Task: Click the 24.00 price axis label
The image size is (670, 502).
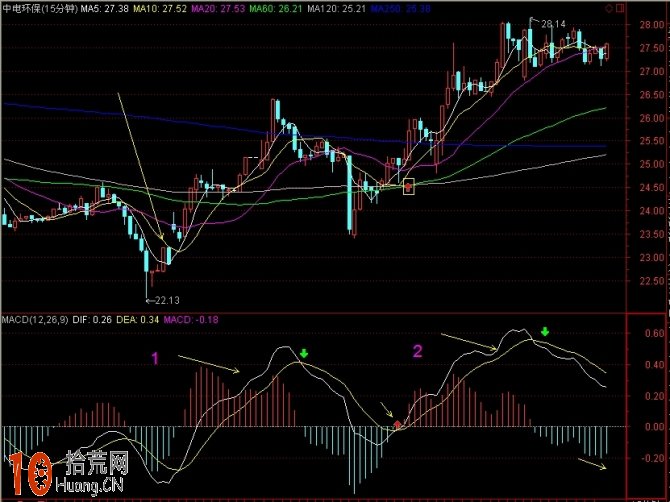Action: (652, 211)
